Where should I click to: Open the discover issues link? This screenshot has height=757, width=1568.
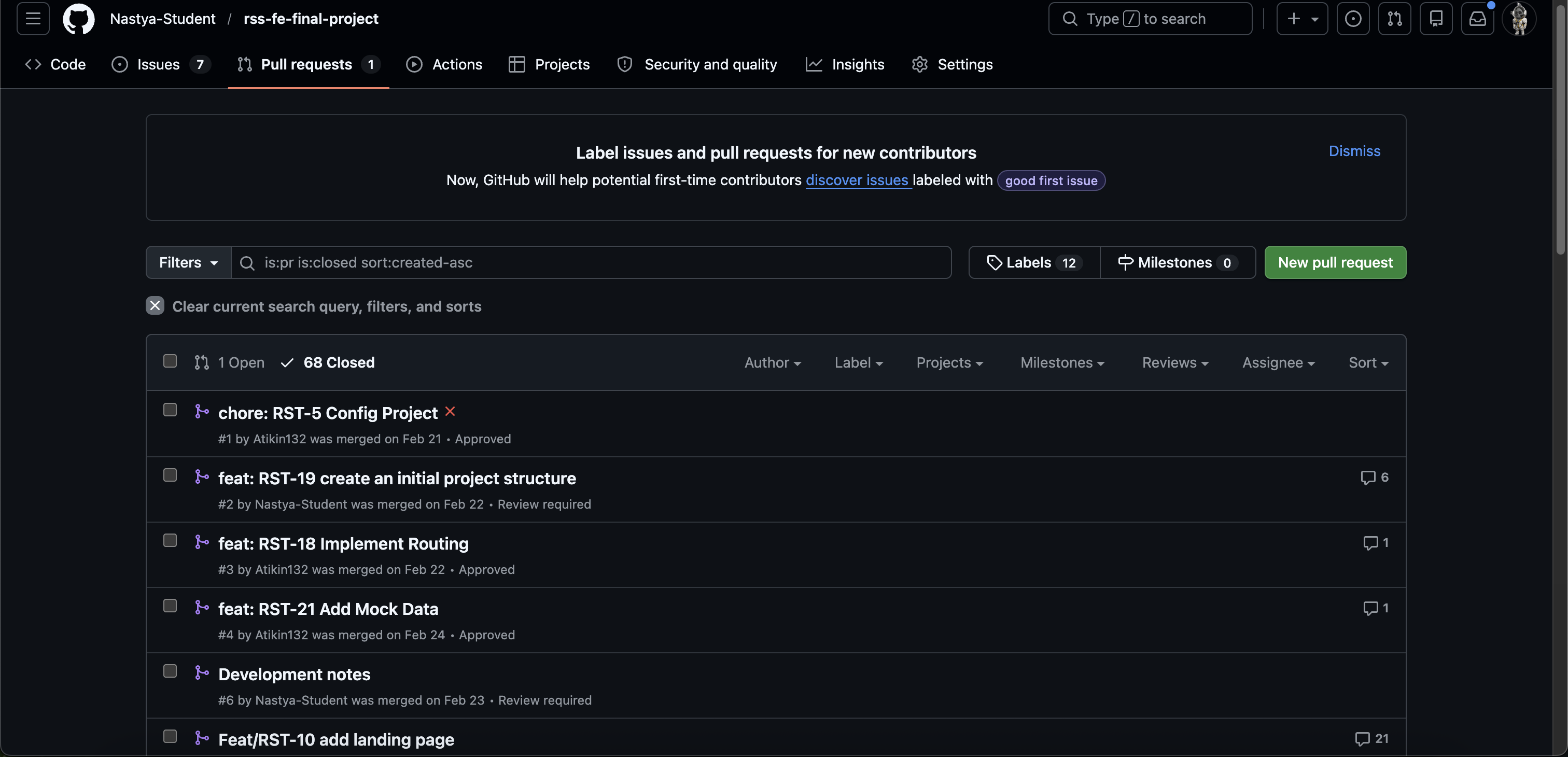pyautogui.click(x=858, y=180)
